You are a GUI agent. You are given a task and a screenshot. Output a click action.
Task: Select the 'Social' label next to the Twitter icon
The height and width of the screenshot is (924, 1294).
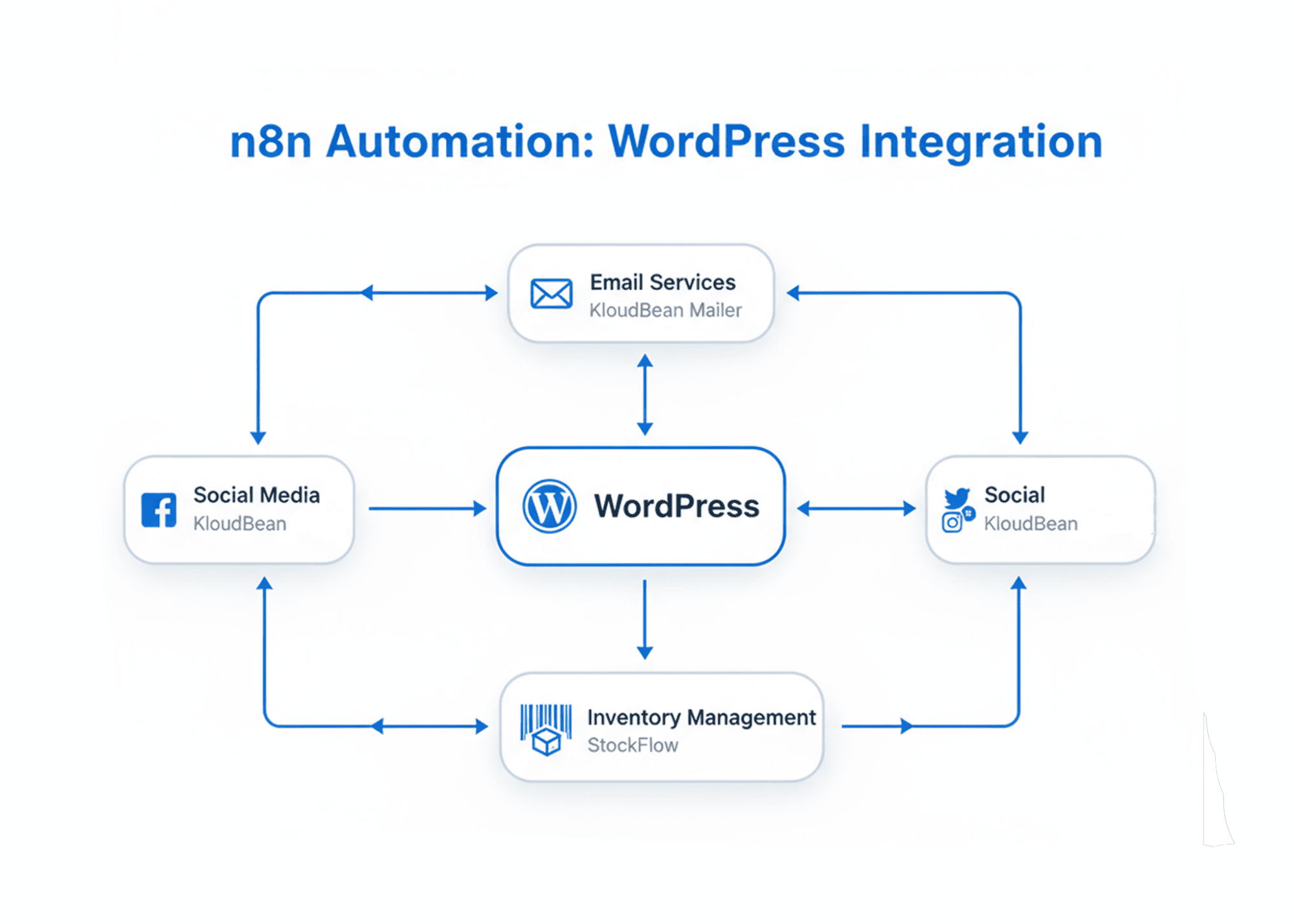pos(1014,495)
